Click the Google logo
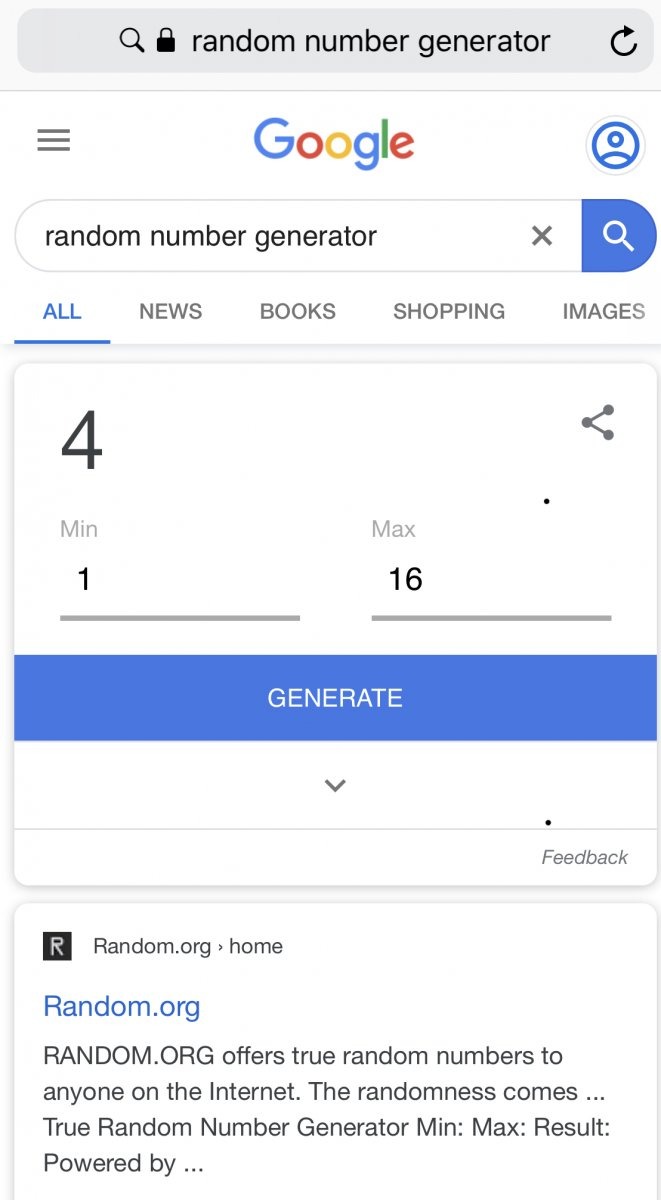The width and height of the screenshot is (661, 1200). click(334, 144)
